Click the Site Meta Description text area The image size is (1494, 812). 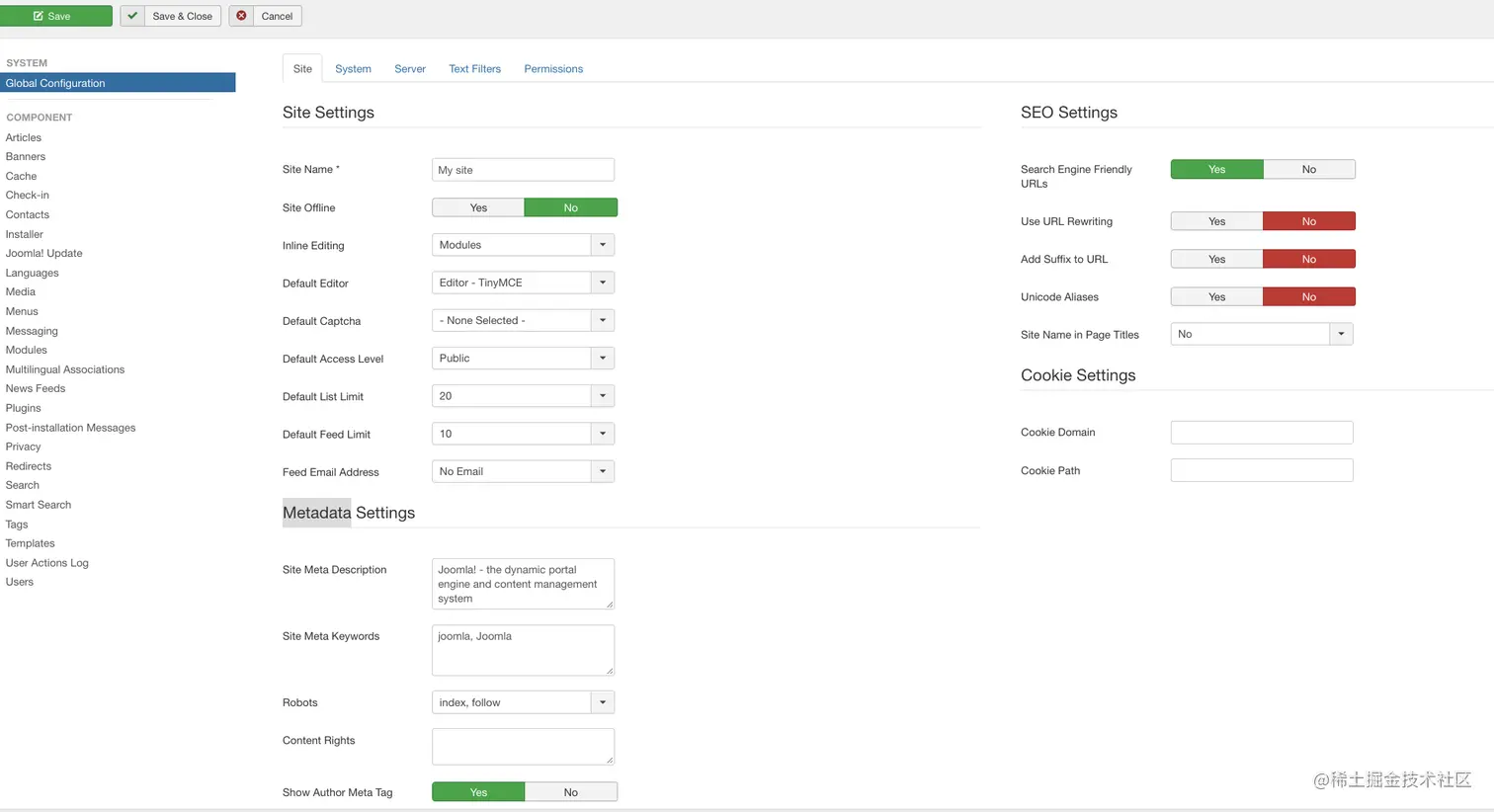point(523,584)
